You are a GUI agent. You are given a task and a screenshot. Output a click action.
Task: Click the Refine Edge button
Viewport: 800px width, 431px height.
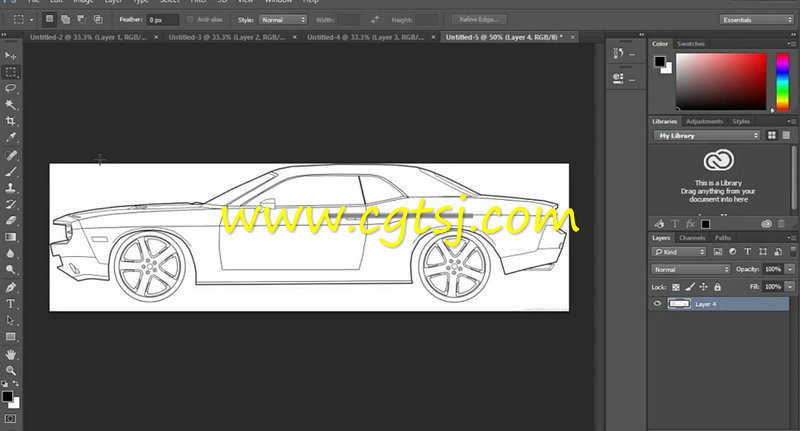pyautogui.click(x=480, y=19)
